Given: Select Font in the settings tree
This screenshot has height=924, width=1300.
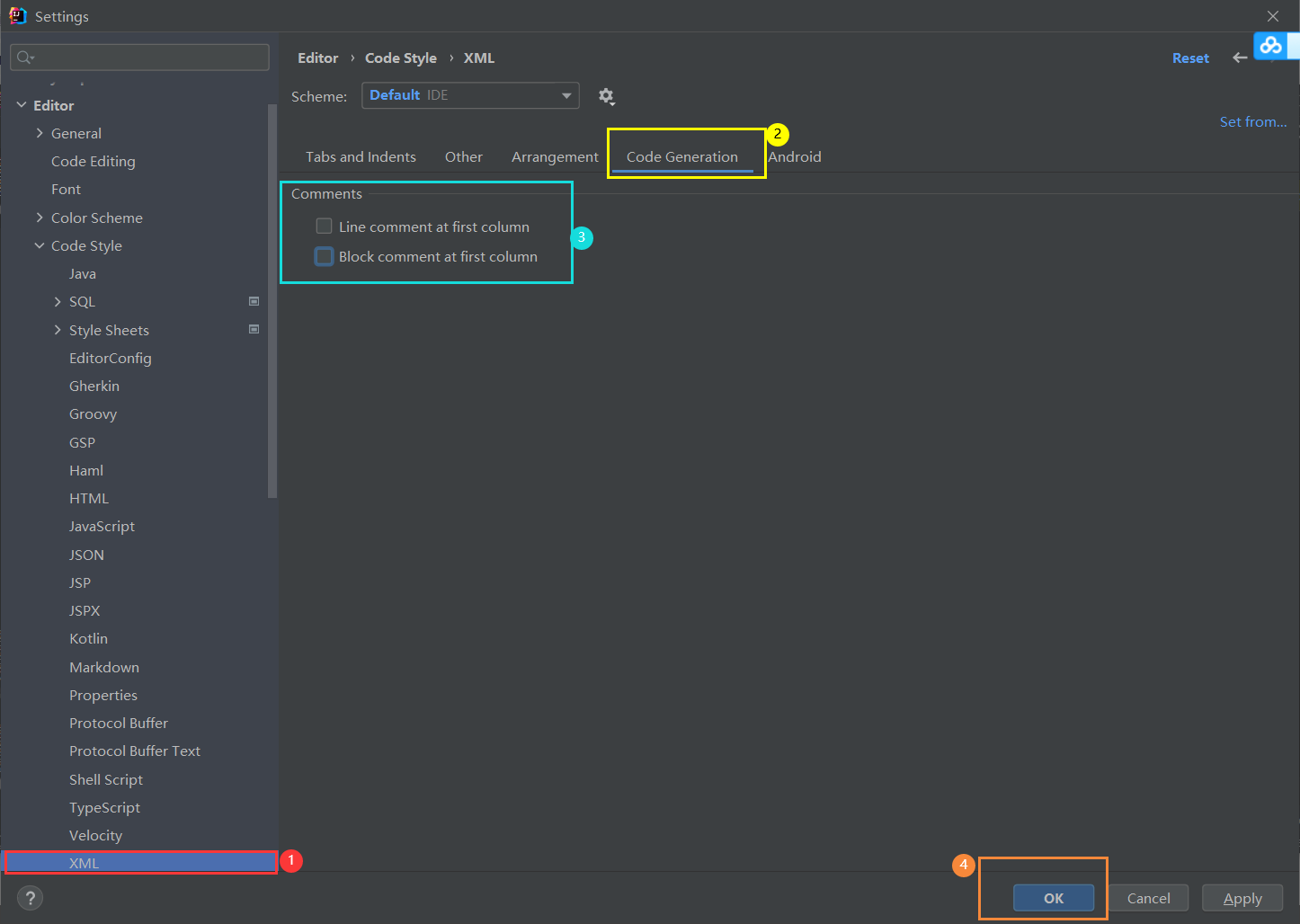Looking at the screenshot, I should [x=66, y=189].
